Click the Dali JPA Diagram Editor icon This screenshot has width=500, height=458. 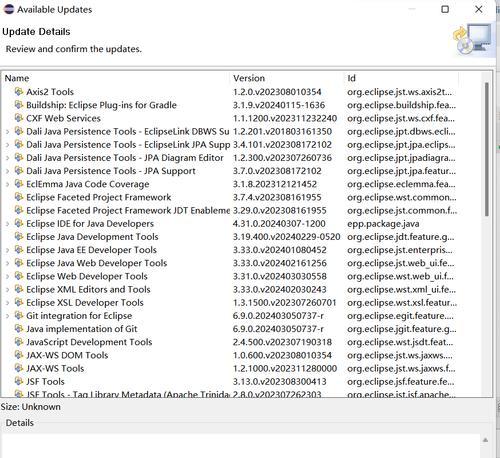click(x=19, y=157)
